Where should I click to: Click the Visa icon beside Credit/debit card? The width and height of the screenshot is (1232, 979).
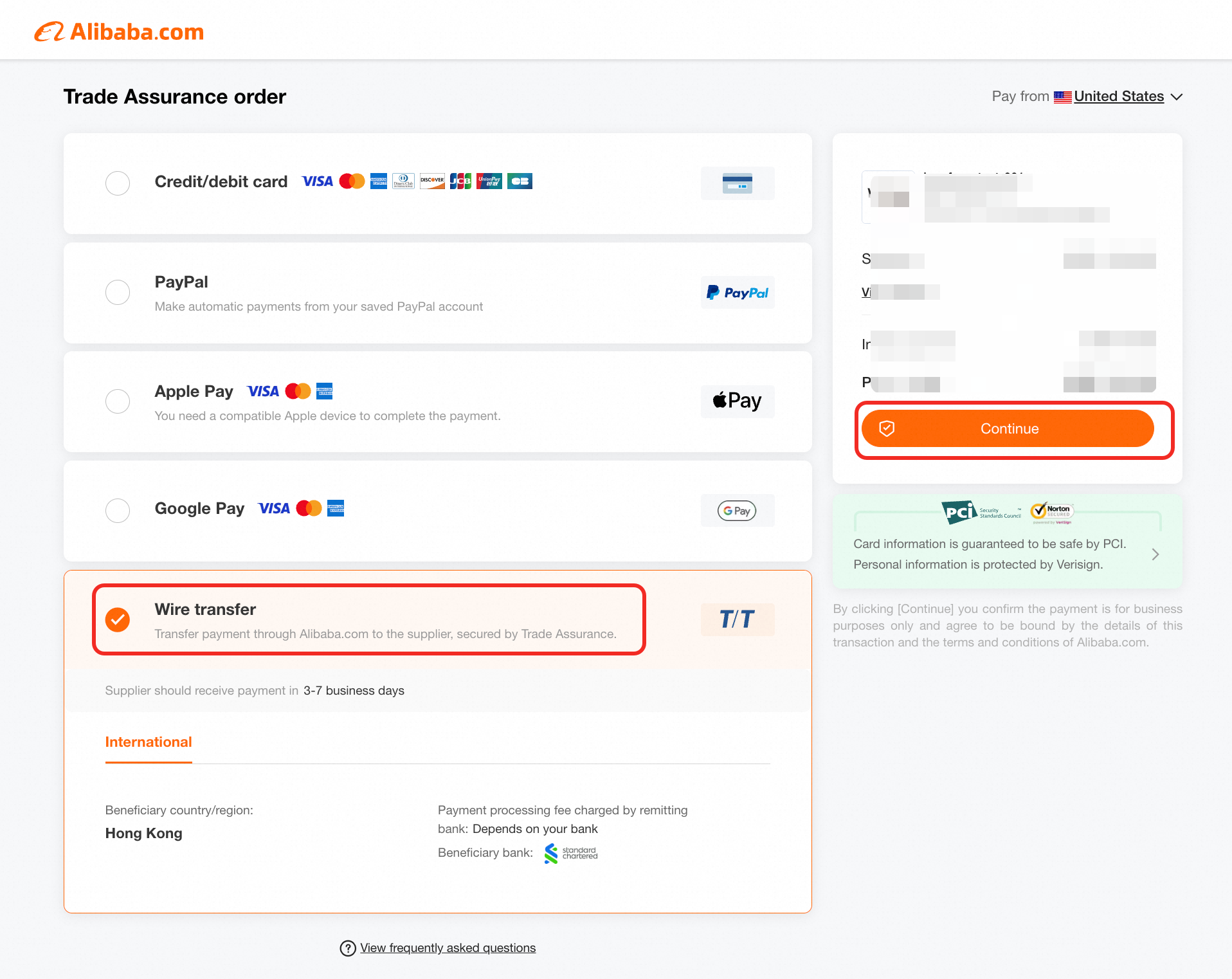coord(318,181)
